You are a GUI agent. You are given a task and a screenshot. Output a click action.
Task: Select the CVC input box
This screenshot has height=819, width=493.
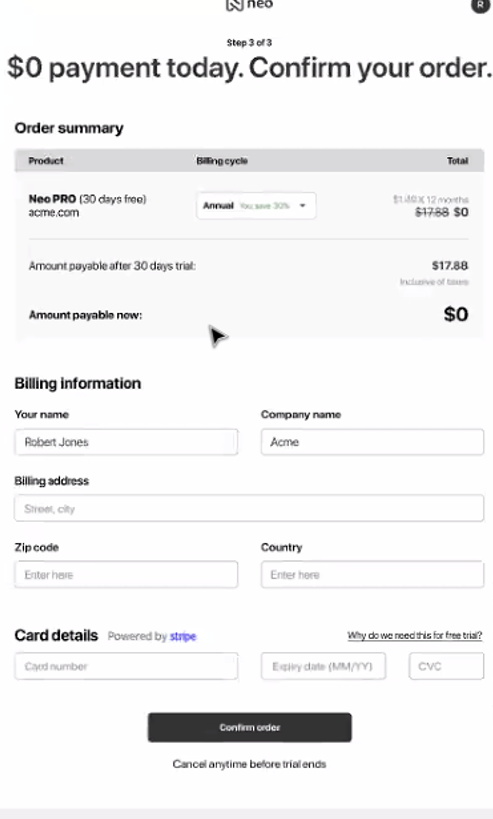click(447, 666)
